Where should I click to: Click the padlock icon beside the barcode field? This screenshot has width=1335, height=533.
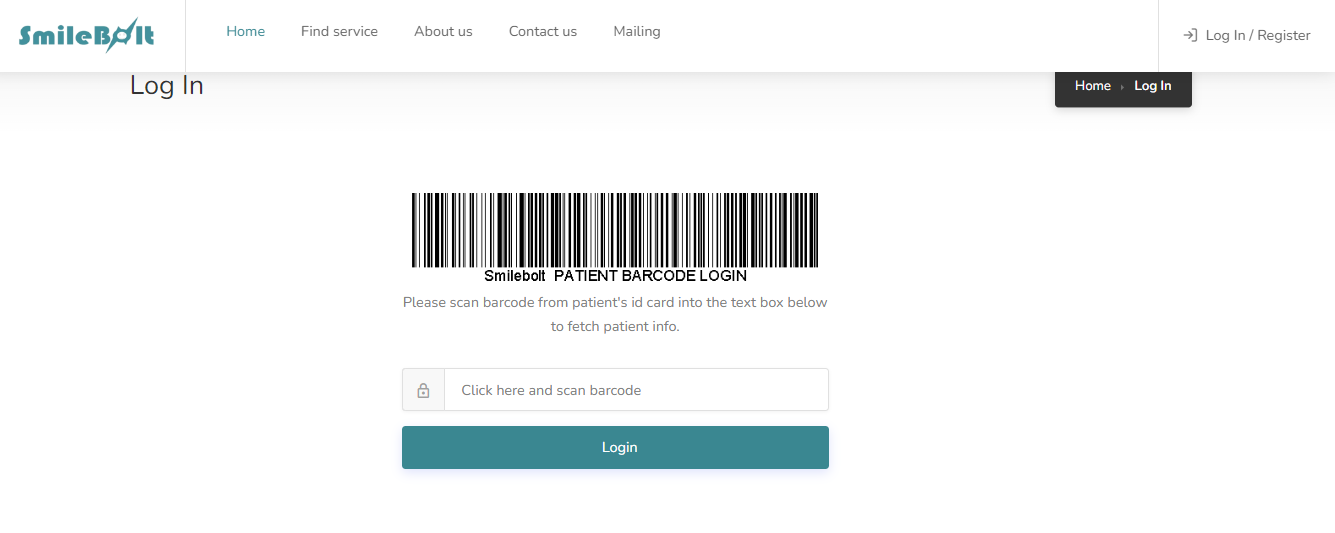click(x=423, y=390)
